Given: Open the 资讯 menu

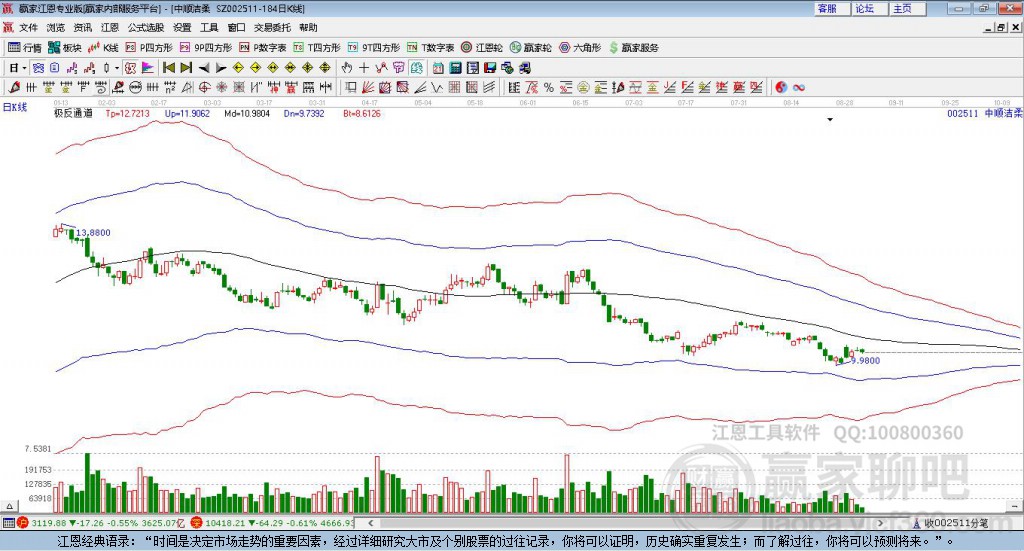Looking at the screenshot, I should coord(82,27).
